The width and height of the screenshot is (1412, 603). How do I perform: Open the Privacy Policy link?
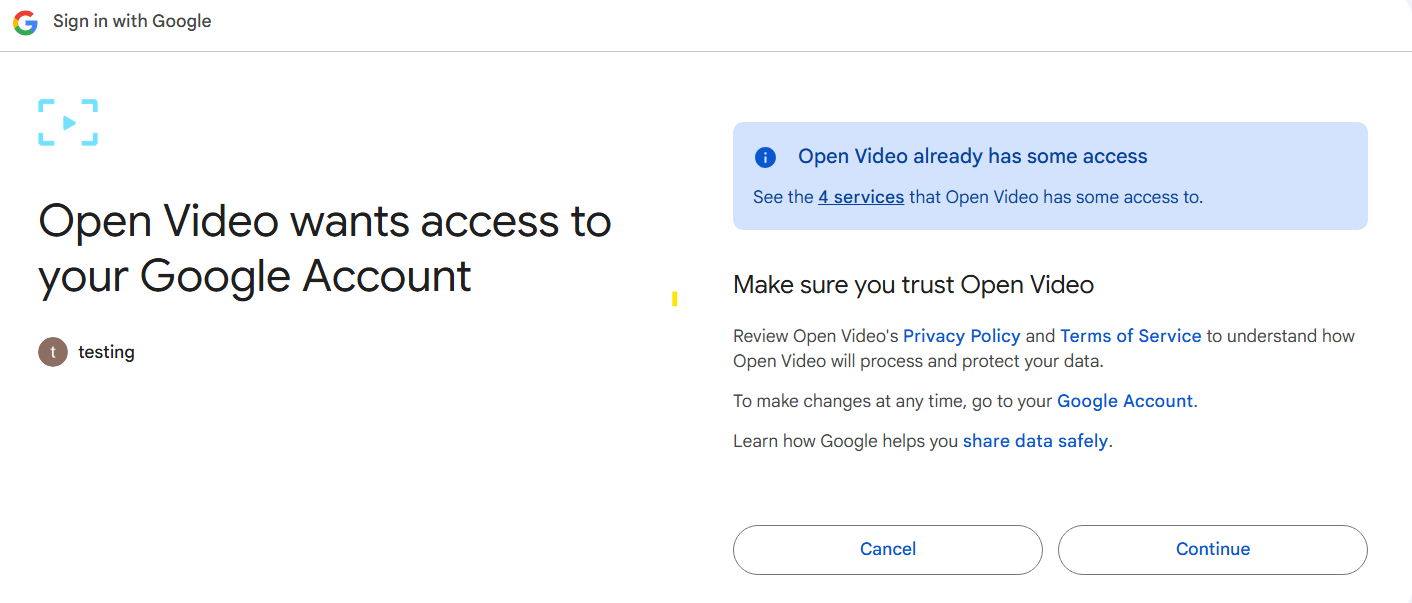[961, 336]
